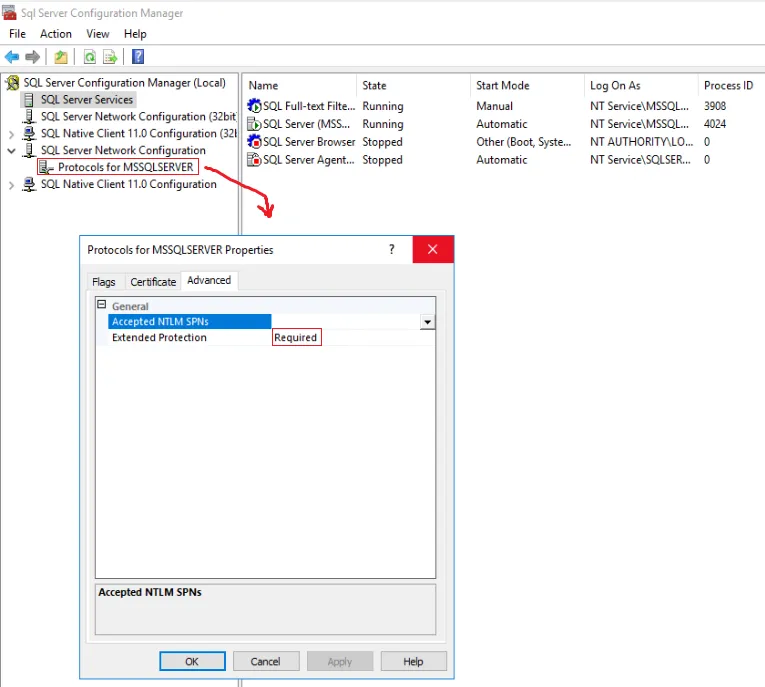Click the Forward arrow toolbar icon
The height and width of the screenshot is (687, 765).
coord(32,57)
